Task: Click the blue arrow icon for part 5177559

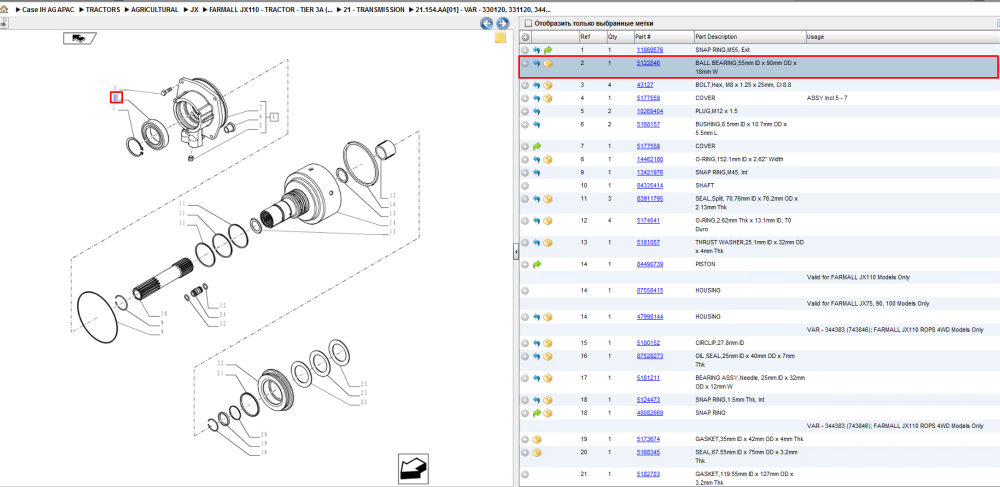Action: click(x=537, y=98)
